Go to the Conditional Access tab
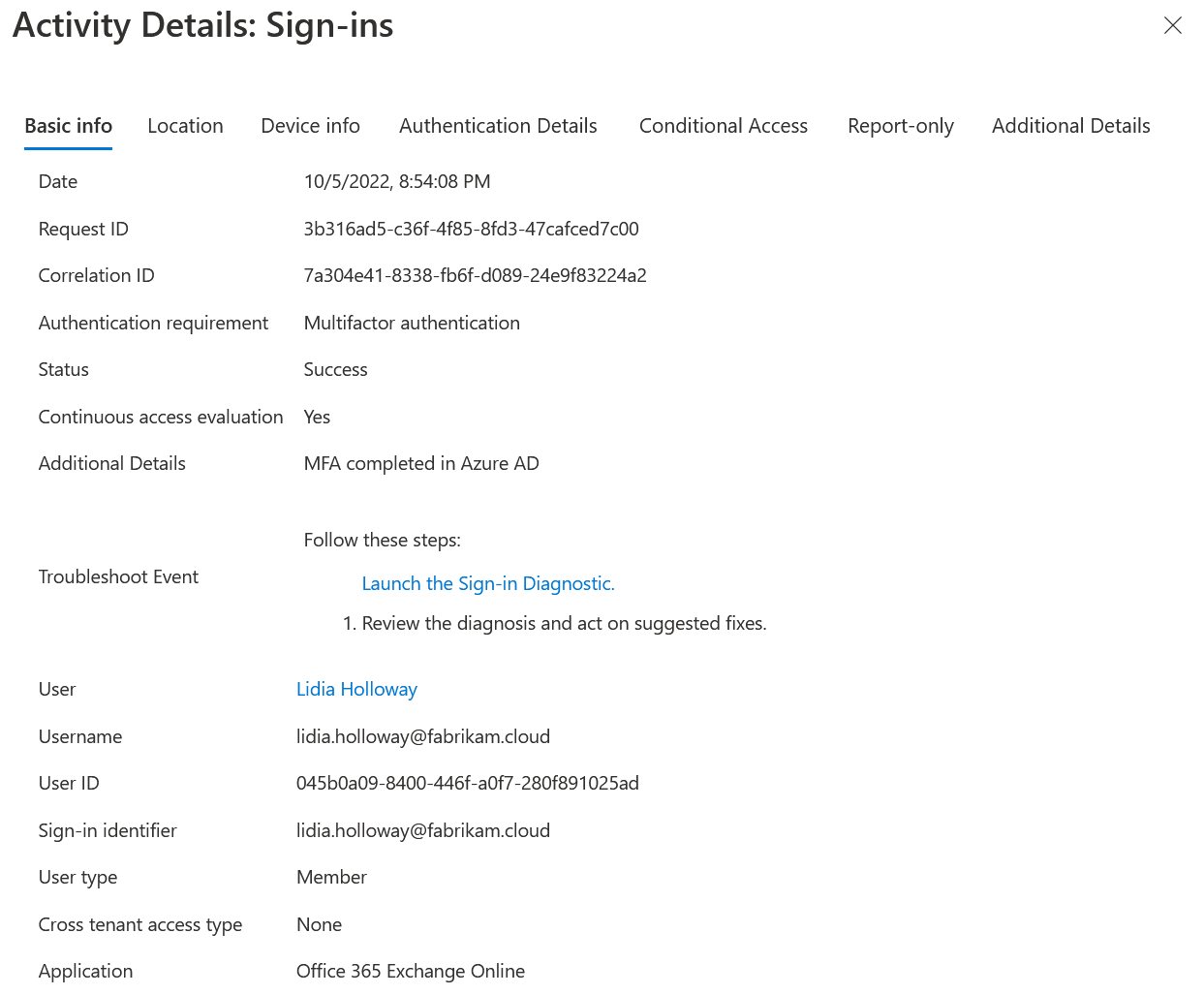The image size is (1204, 995). tap(723, 126)
